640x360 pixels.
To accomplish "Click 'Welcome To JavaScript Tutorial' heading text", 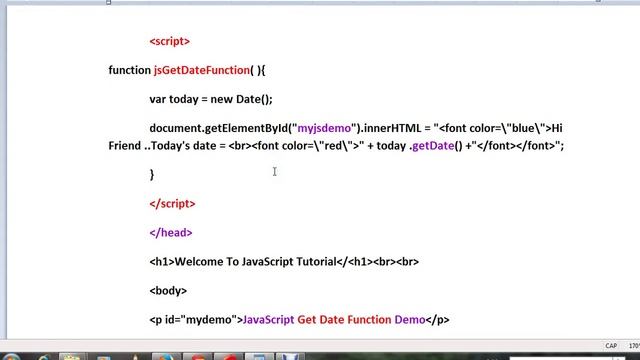I will [255, 262].
